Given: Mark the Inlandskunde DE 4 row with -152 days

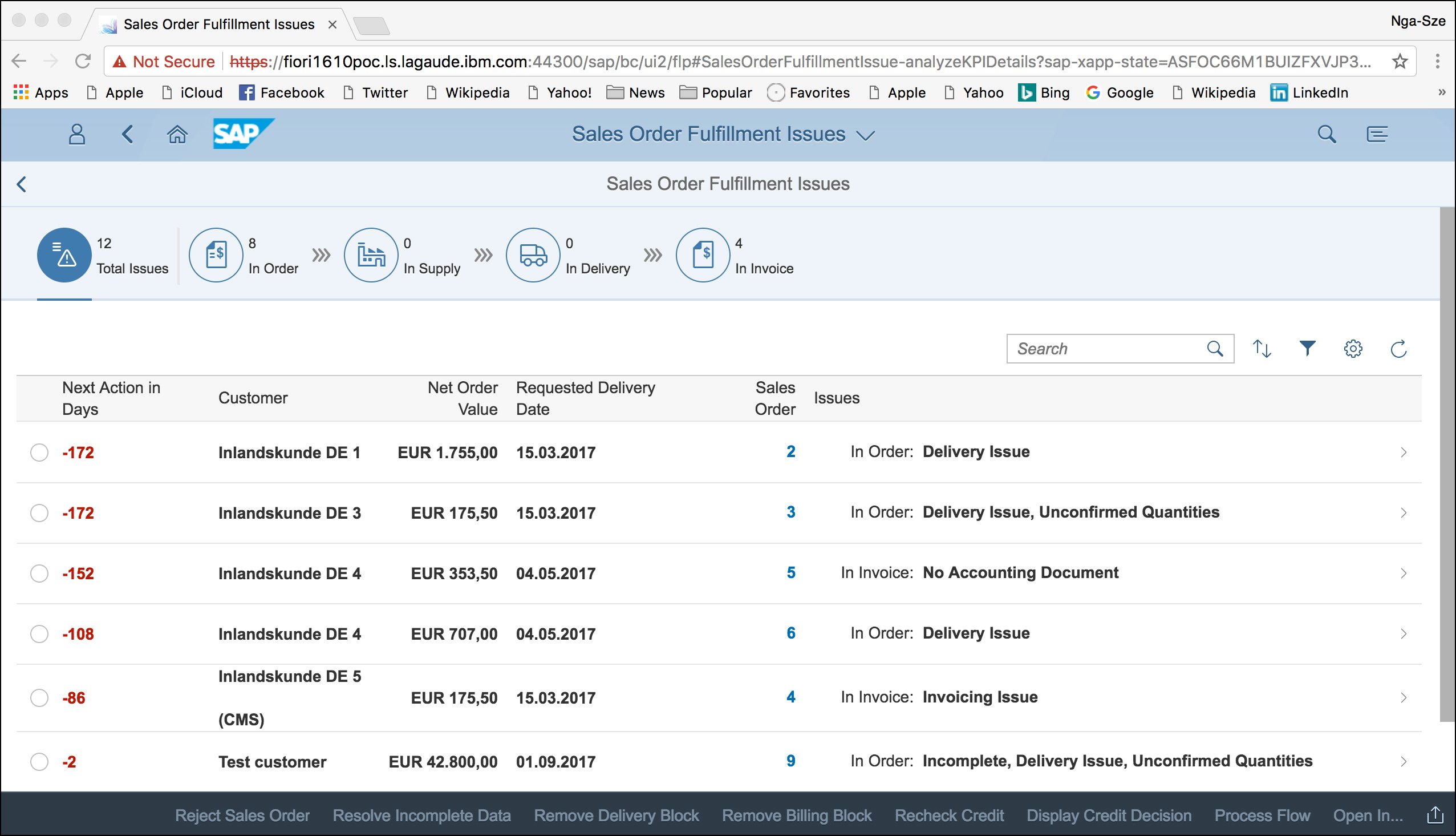Looking at the screenshot, I should point(39,573).
